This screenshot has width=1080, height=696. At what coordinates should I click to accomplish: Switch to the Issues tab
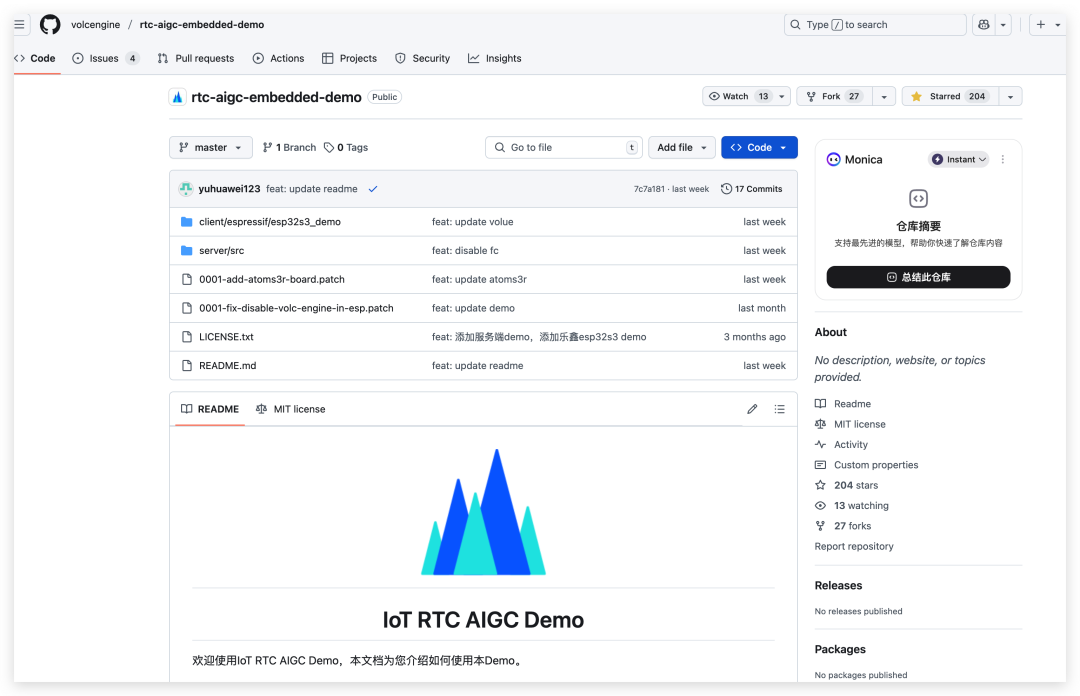coord(106,59)
